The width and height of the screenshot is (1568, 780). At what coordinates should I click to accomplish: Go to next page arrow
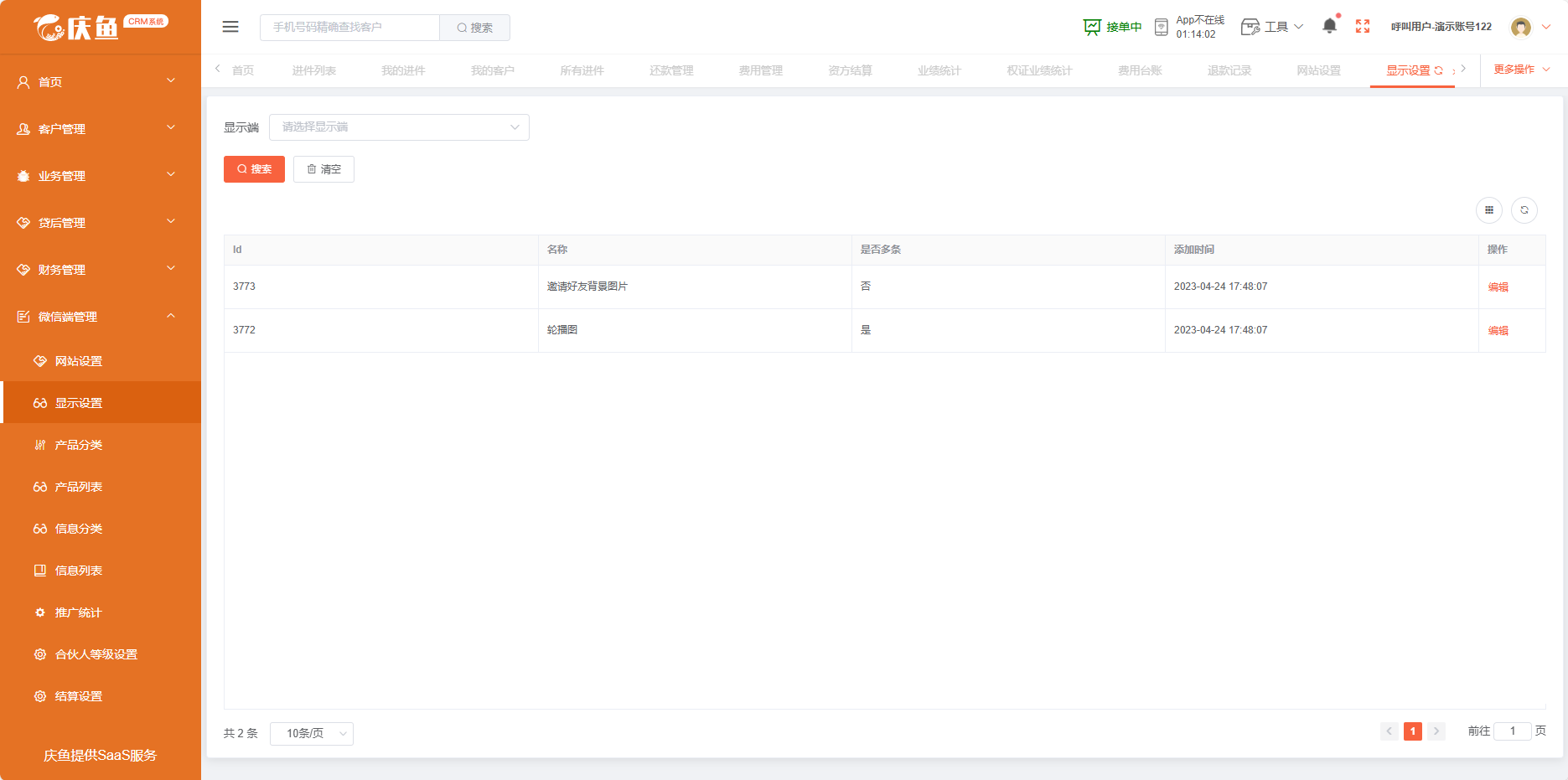coord(1436,731)
